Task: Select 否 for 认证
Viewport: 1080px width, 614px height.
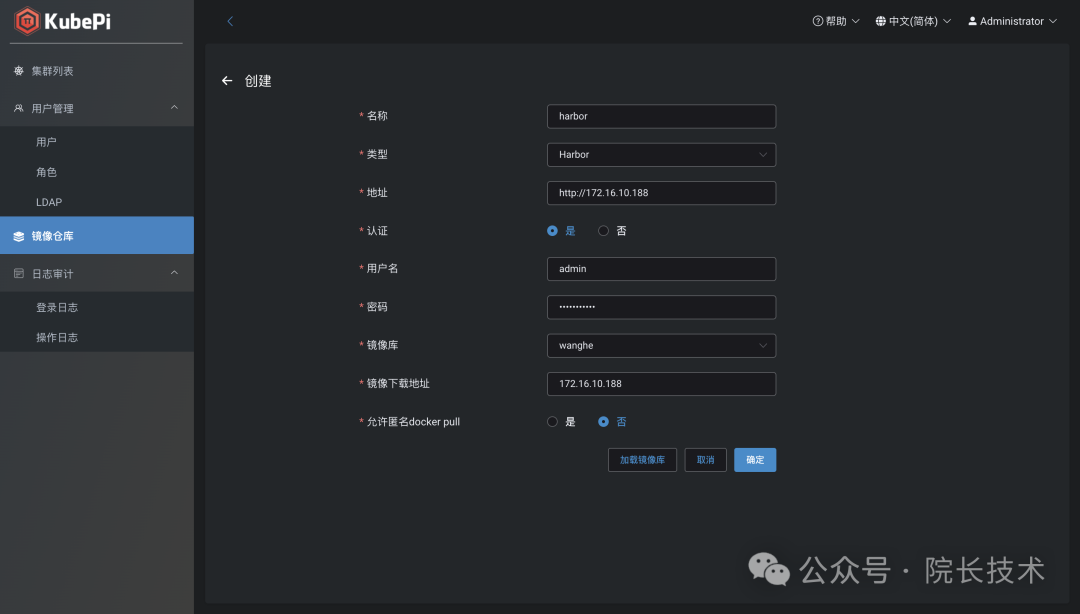Action: (x=603, y=231)
